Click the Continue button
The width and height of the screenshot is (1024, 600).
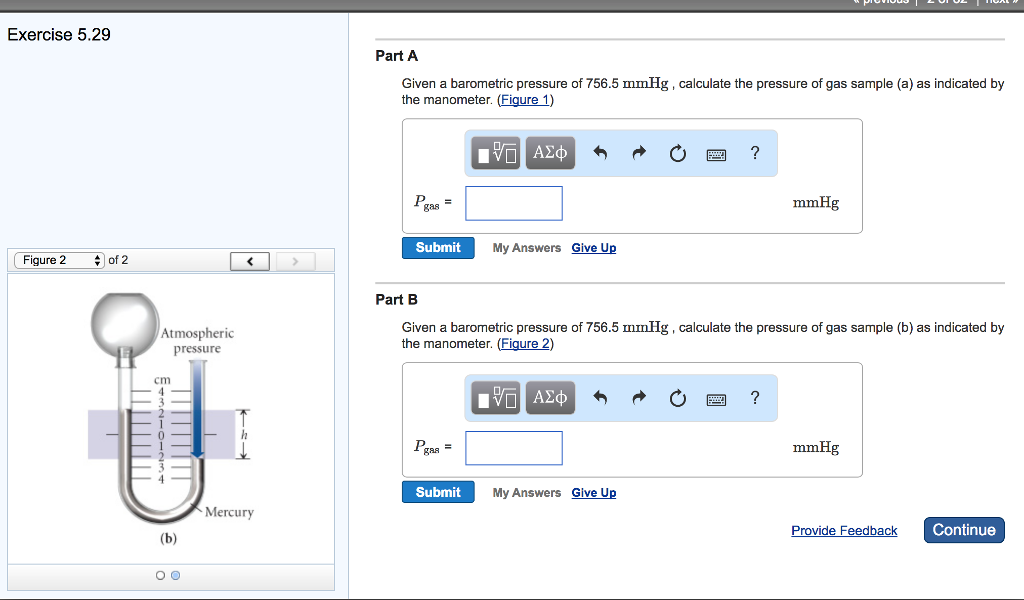click(963, 530)
